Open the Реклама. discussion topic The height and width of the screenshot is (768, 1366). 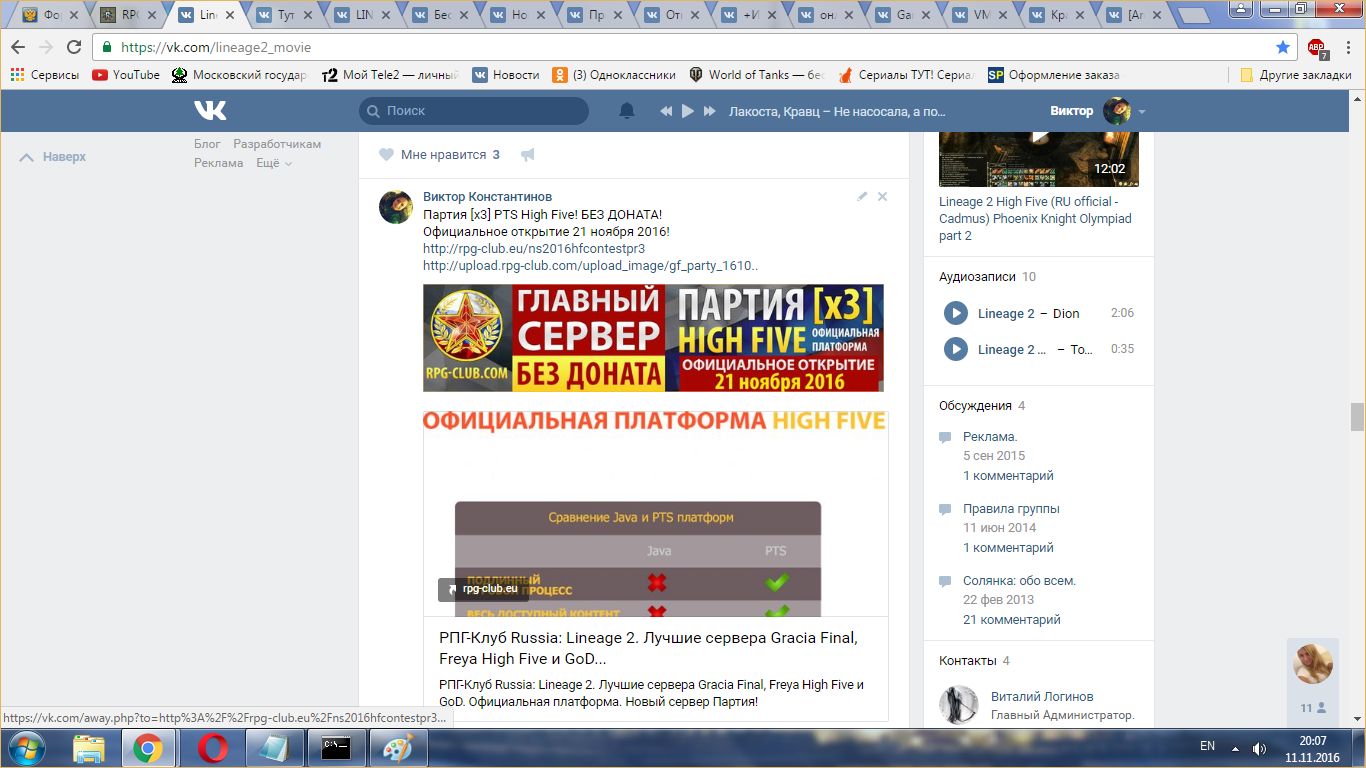[x=990, y=437]
